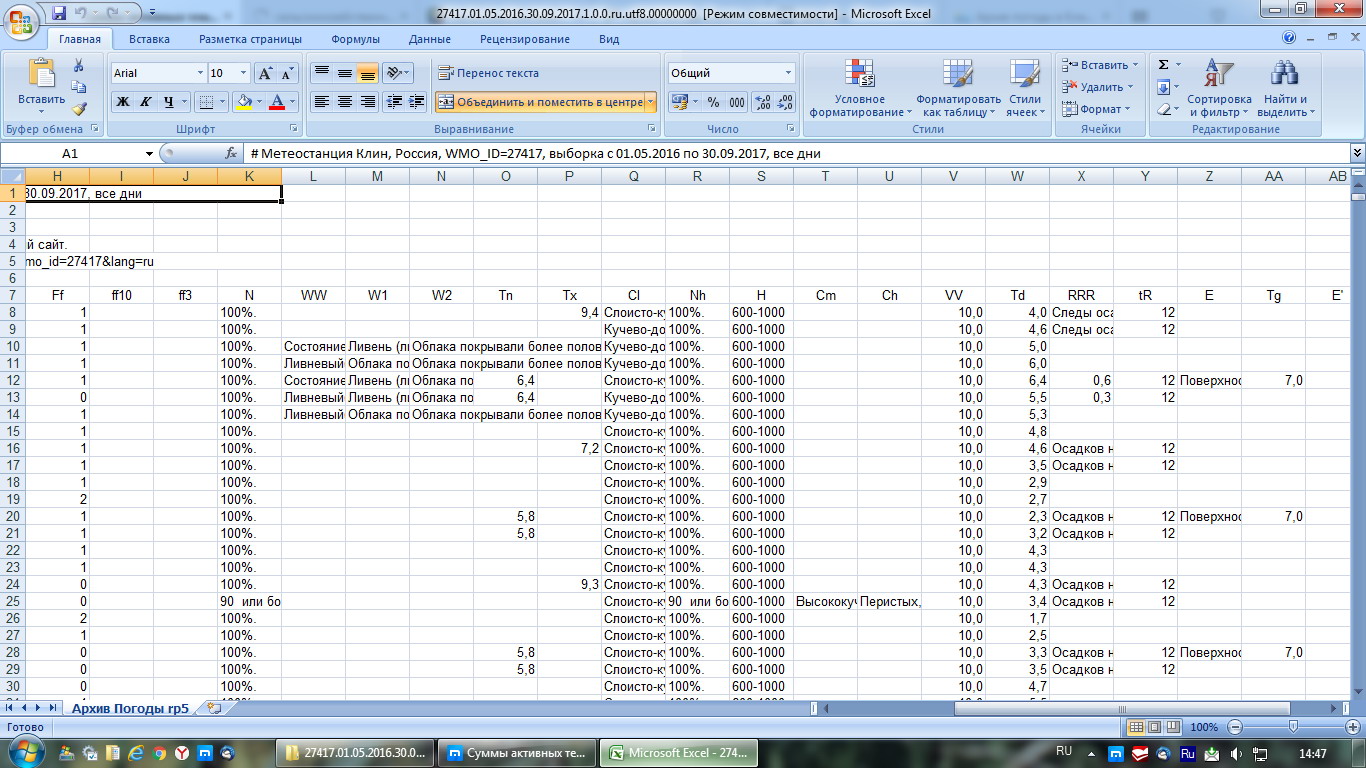This screenshot has height=768, width=1366.
Task: Open Условное форматирование (Conditional Formatting)
Action: tap(859, 88)
